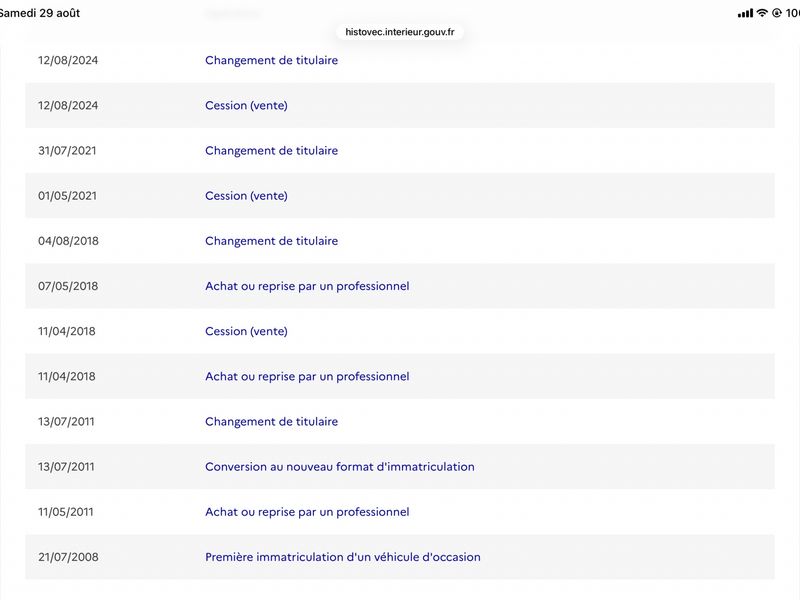Open Cession (vente) dated 11/04/2018
The image size is (800, 600).
point(246,331)
